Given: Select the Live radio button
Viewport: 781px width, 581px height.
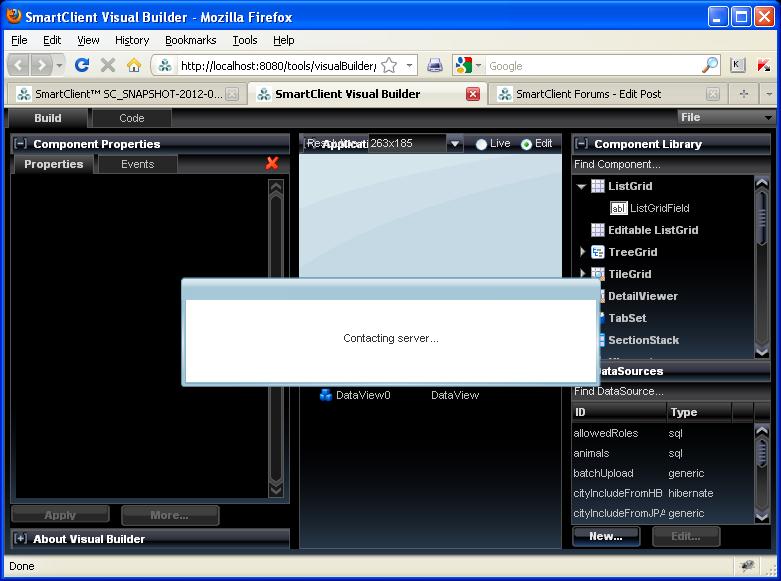Looking at the screenshot, I should point(482,144).
